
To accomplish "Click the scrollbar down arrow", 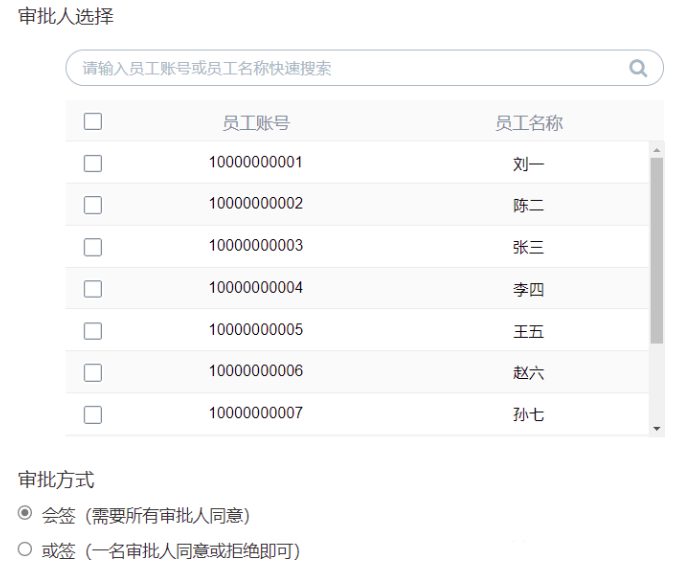I will 656,428.
